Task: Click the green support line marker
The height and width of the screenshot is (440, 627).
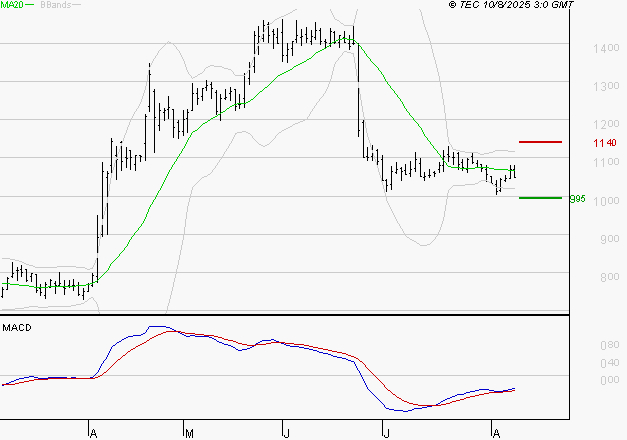Action: 540,198
